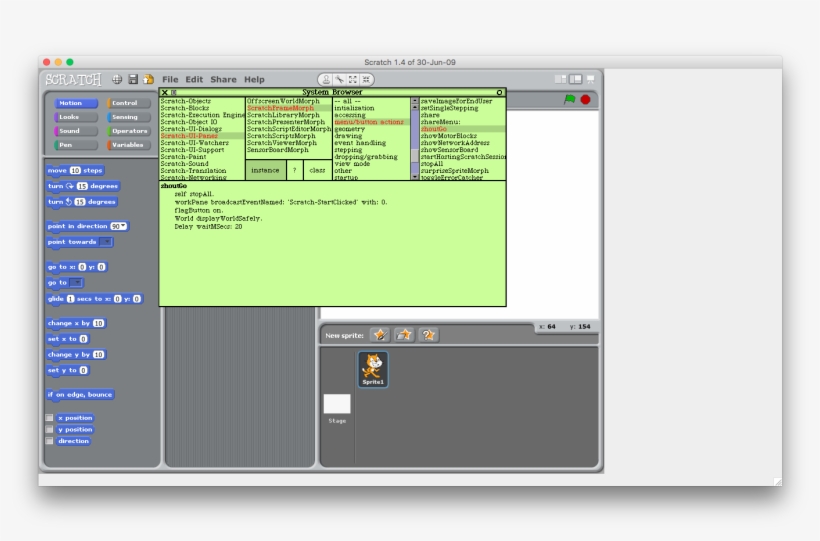
Task: Select the scissors delete tool
Action: coord(339,80)
